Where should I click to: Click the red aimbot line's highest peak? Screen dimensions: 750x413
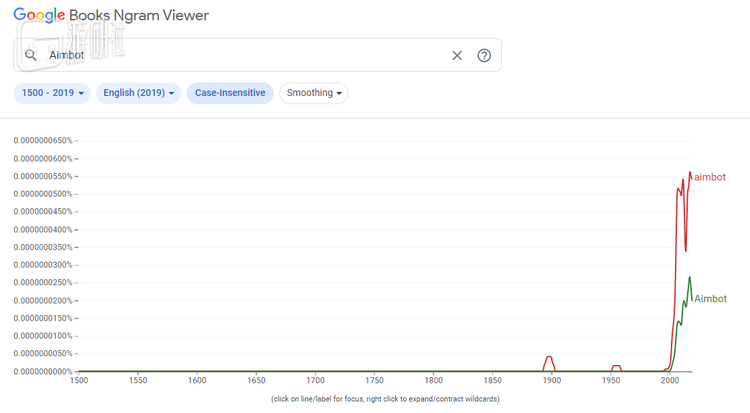point(689,172)
